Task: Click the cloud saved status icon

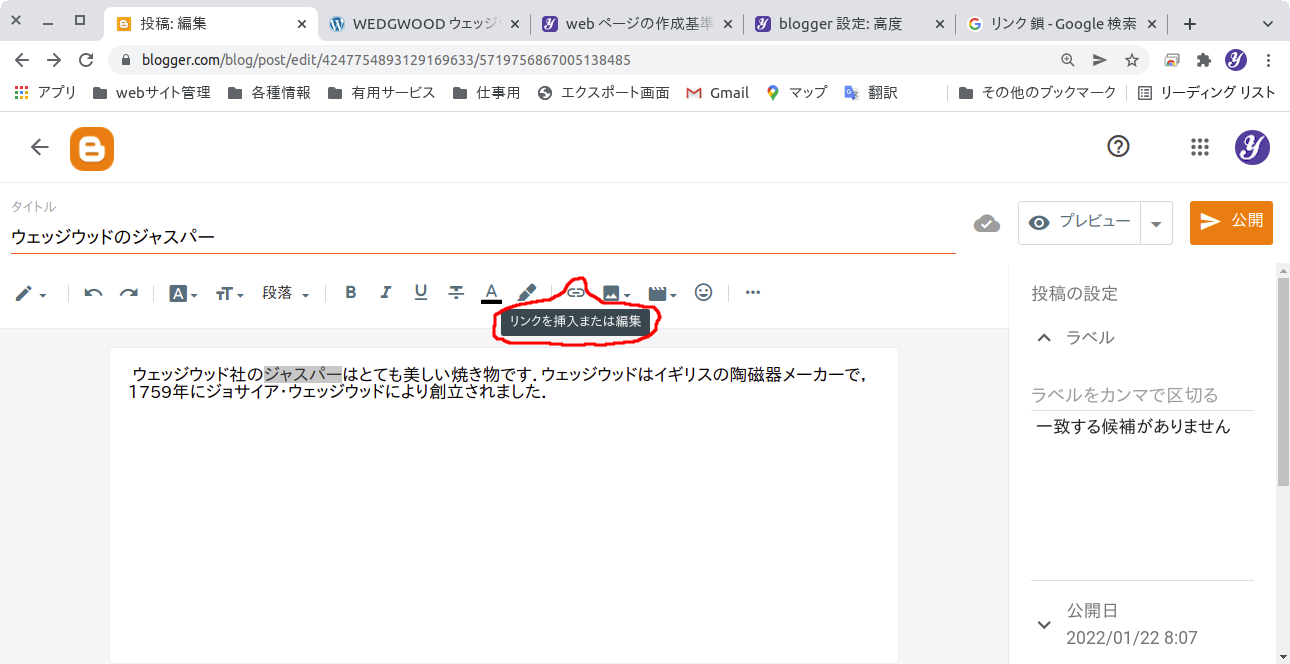Action: (987, 223)
